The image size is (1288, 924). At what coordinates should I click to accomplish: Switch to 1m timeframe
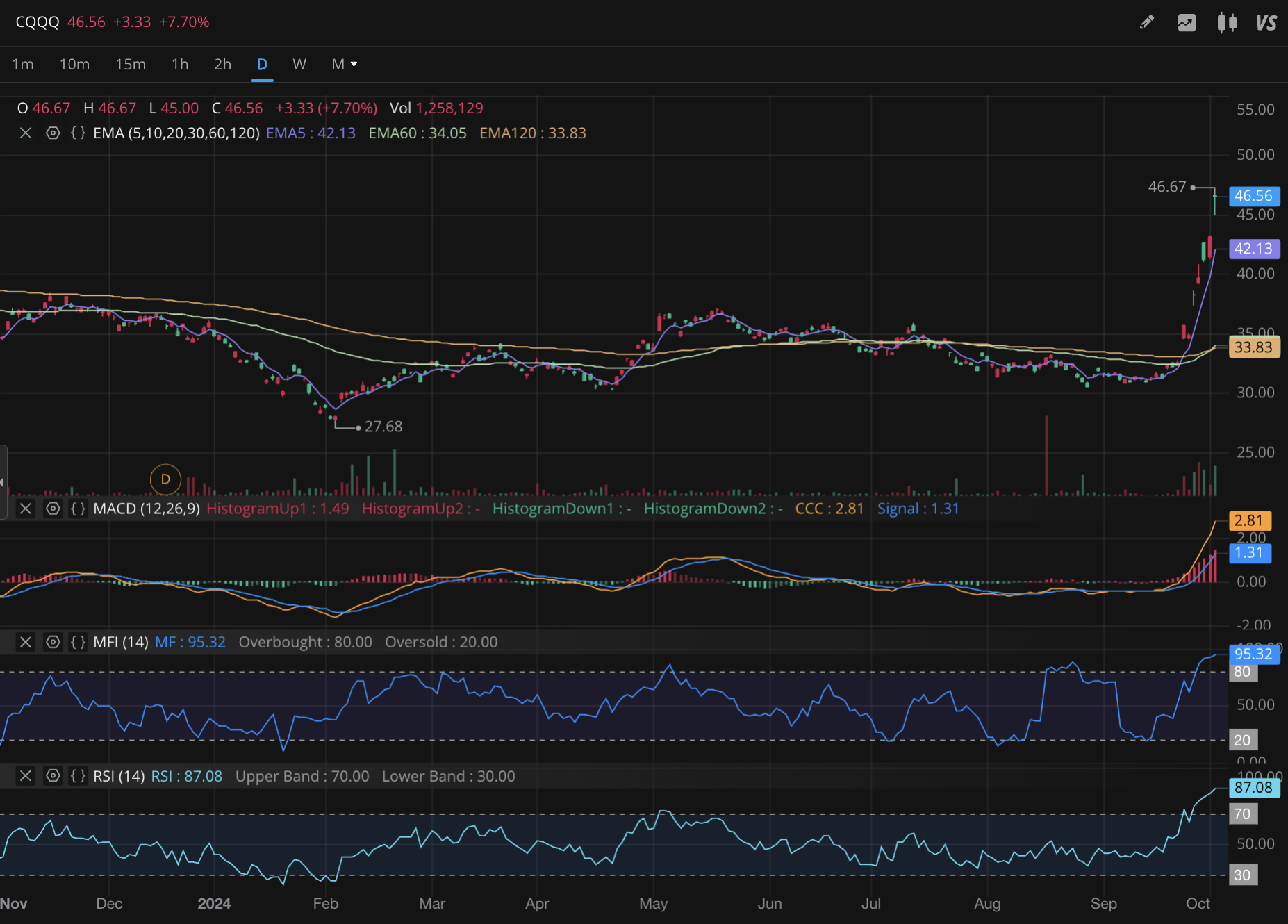pyautogui.click(x=23, y=64)
